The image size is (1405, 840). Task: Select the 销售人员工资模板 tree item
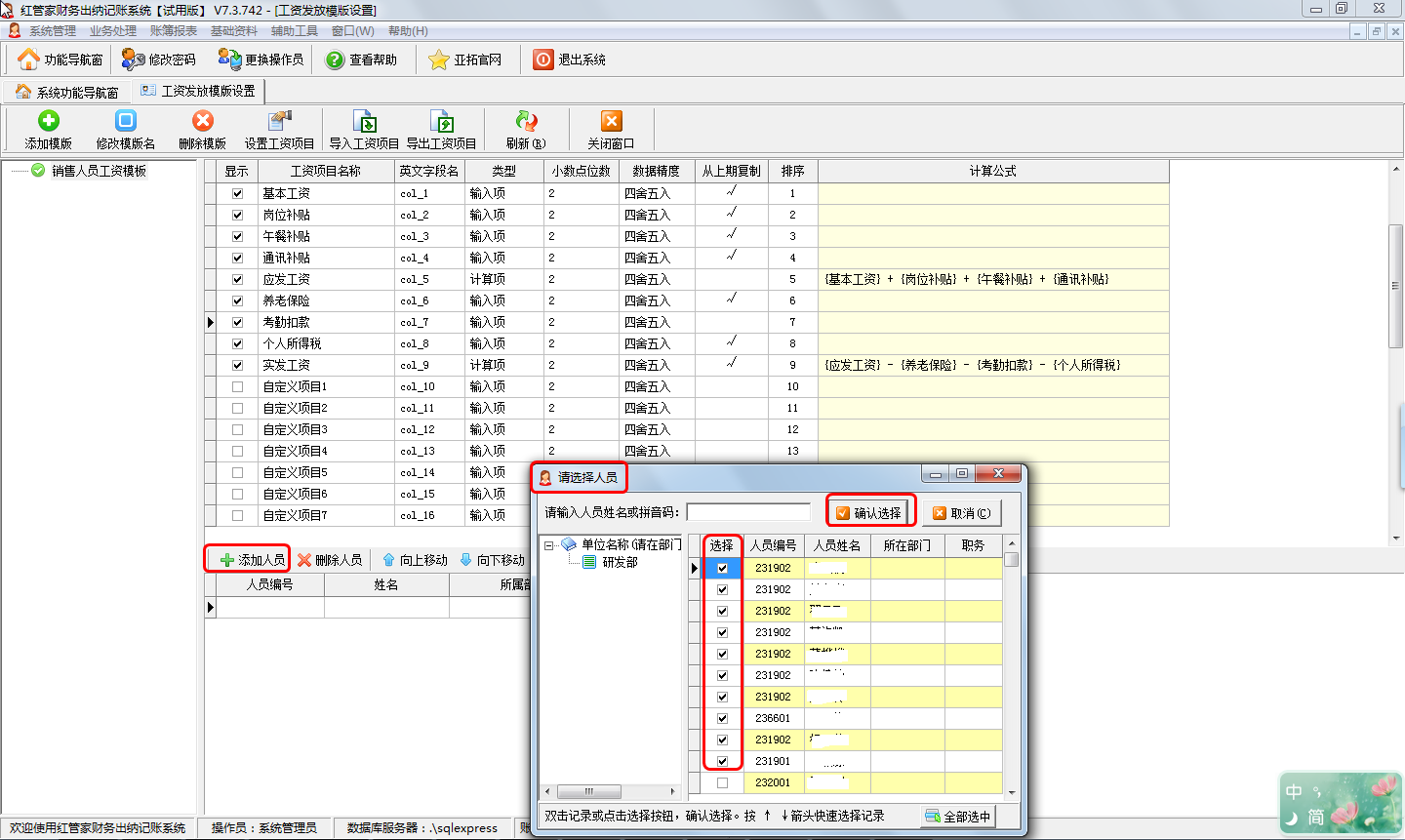99,171
